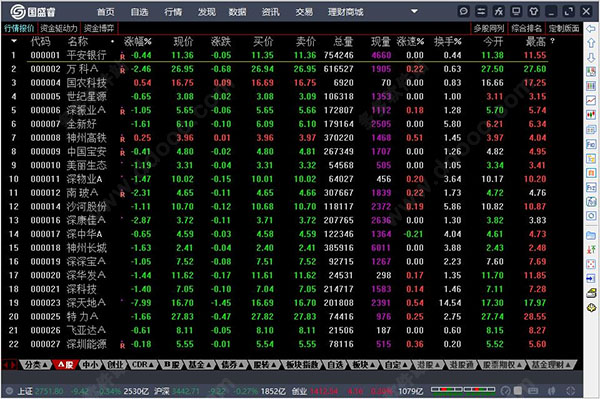Click the yellow diamond download icon in sidebar
600x399 pixels.
pyautogui.click(x=591, y=308)
